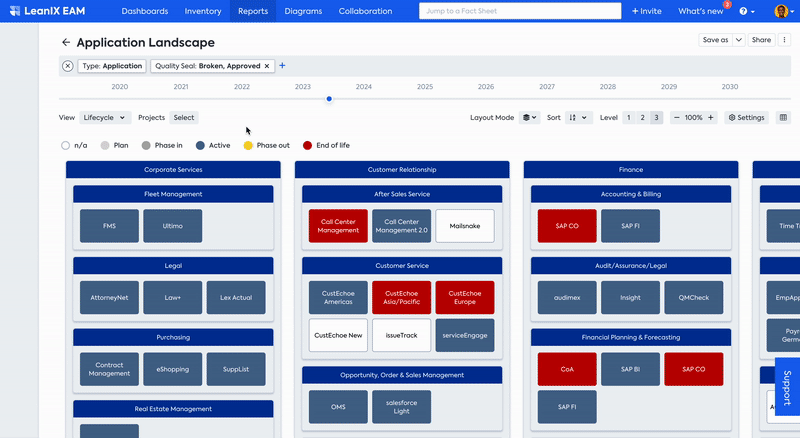Click What's new link

click(x=701, y=11)
